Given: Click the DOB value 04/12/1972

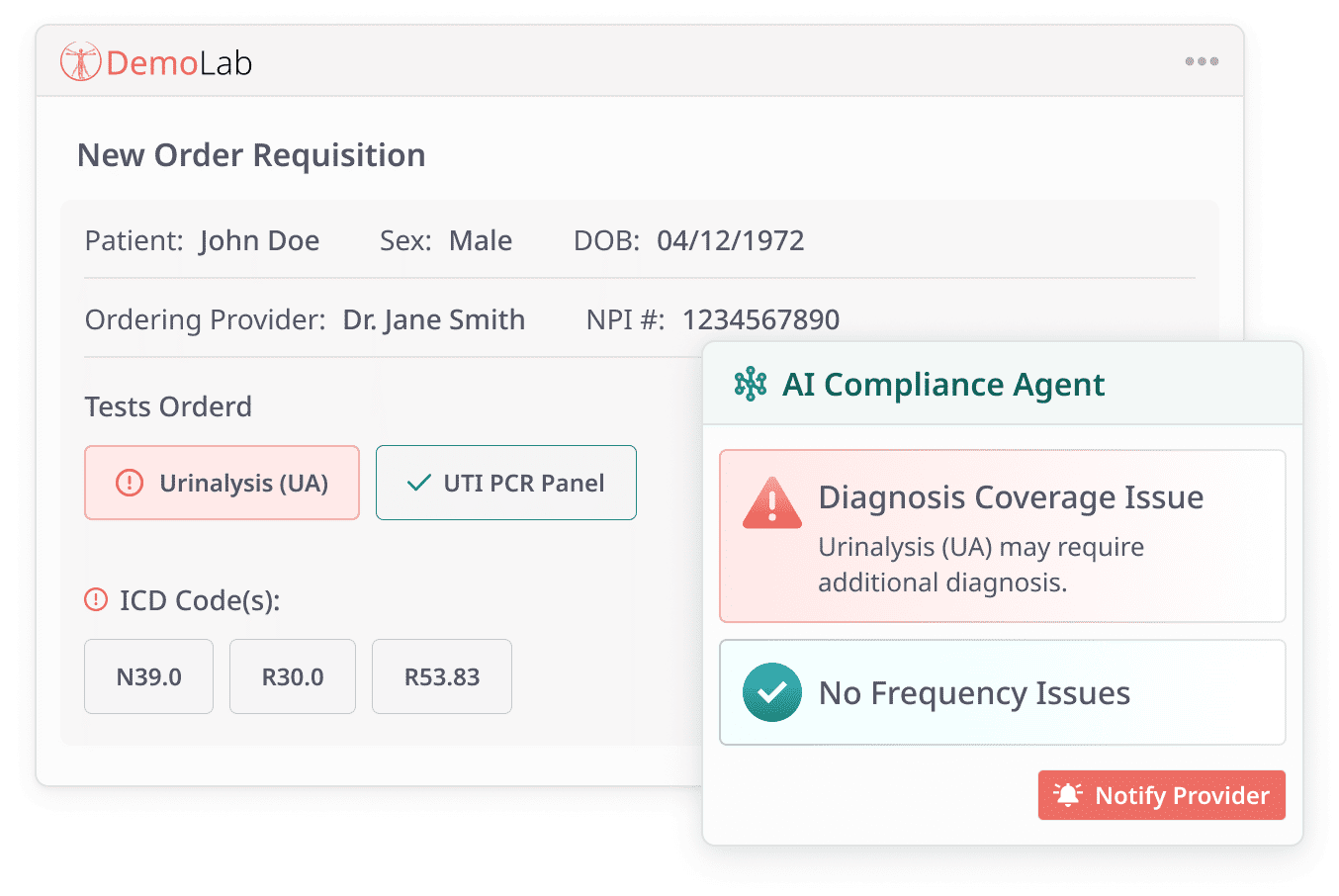Looking at the screenshot, I should [731, 240].
